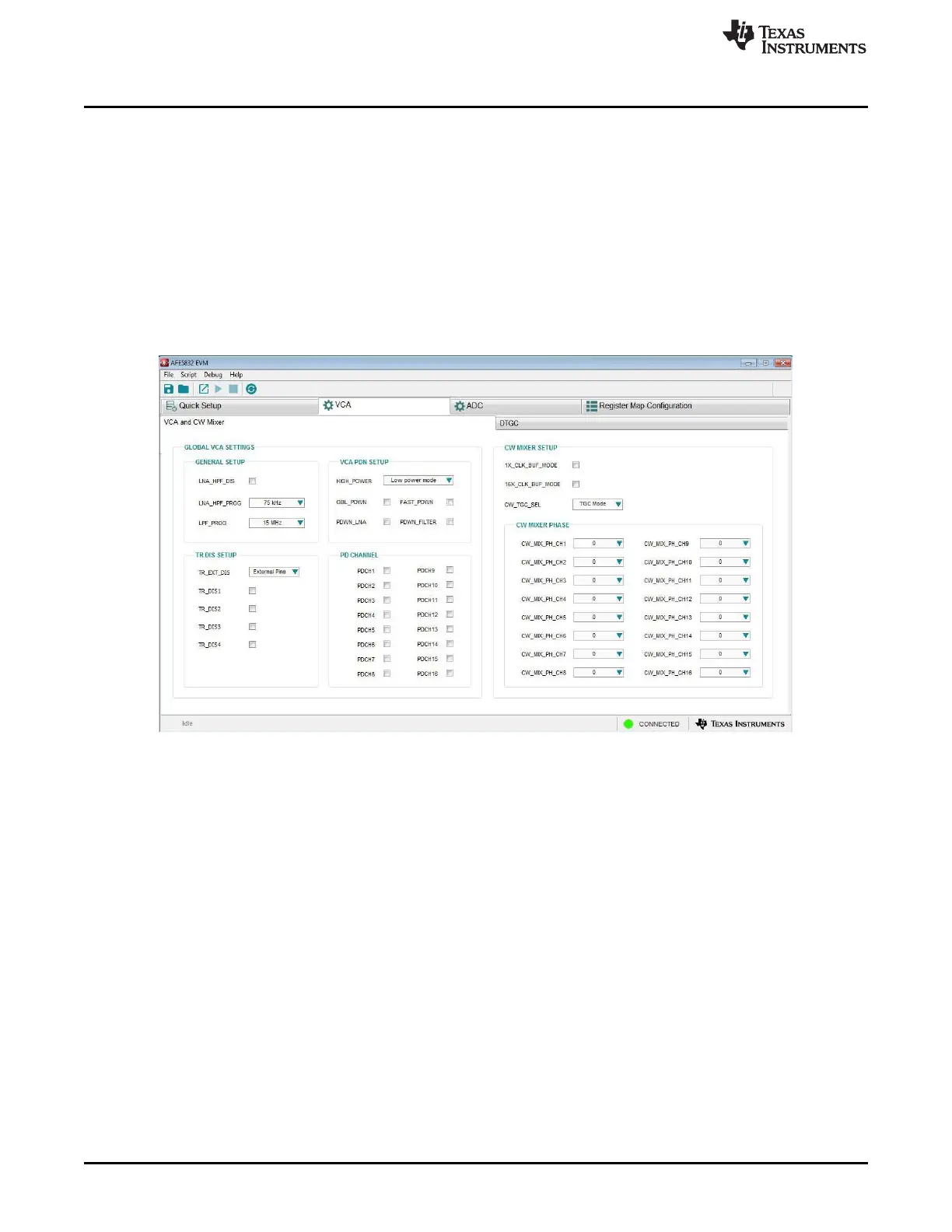The image size is (952, 1232).
Task: Check the TR_DIS2 checkbox
Action: (252, 609)
